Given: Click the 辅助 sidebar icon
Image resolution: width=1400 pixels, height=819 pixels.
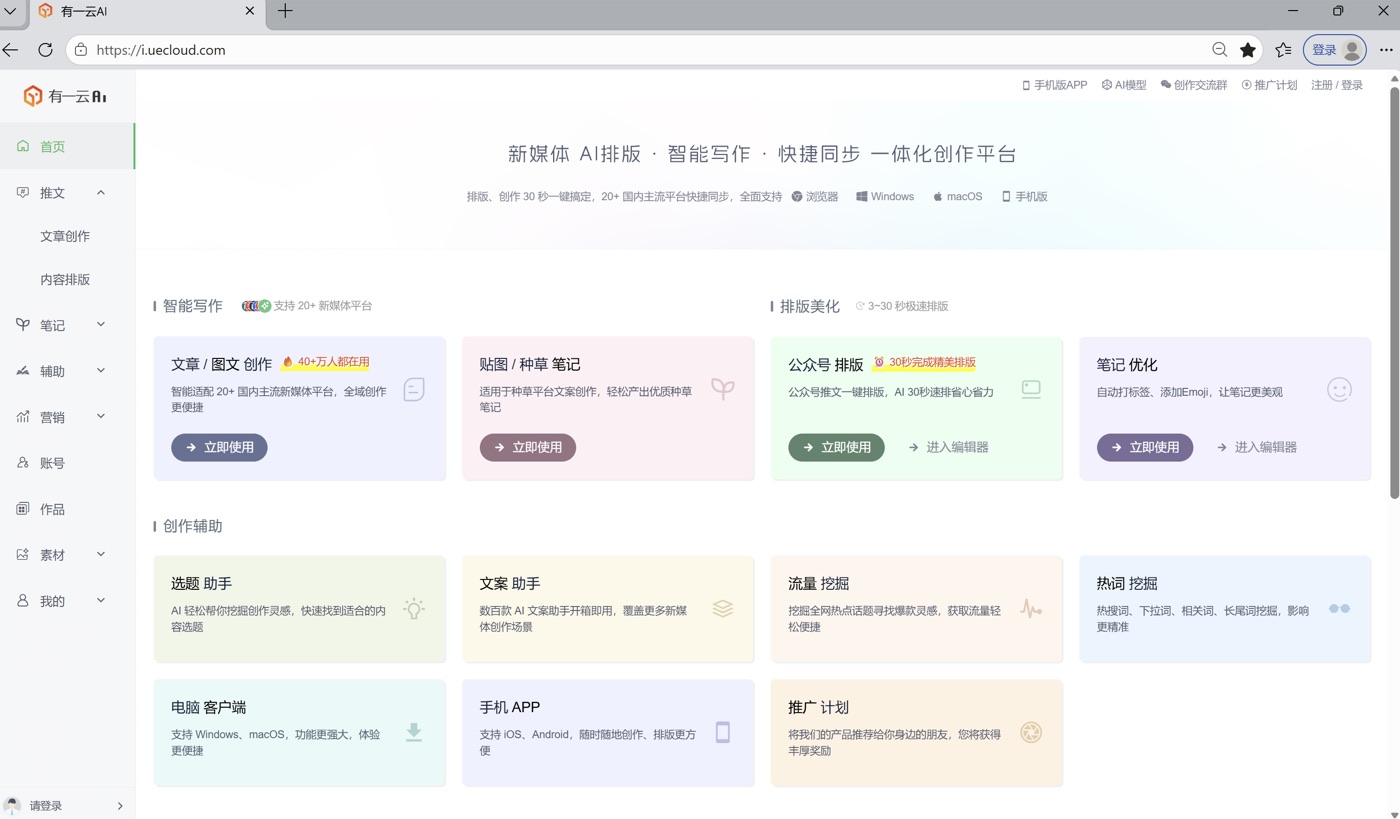Looking at the screenshot, I should (x=23, y=370).
